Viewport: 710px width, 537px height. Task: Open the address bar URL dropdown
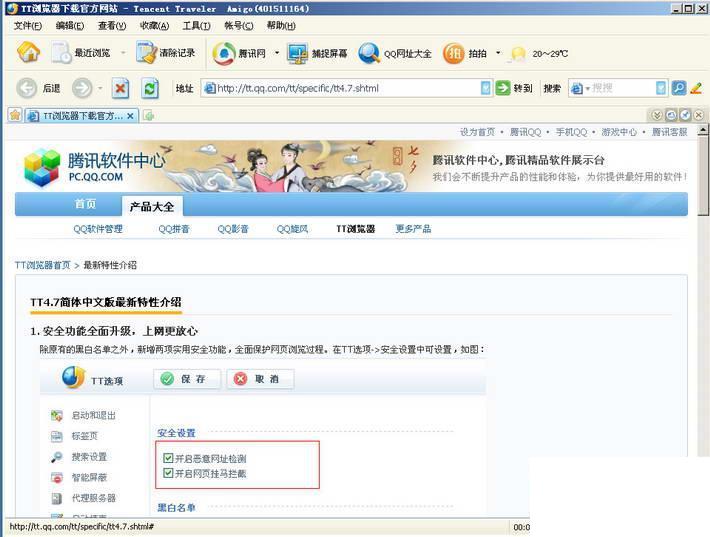485,88
